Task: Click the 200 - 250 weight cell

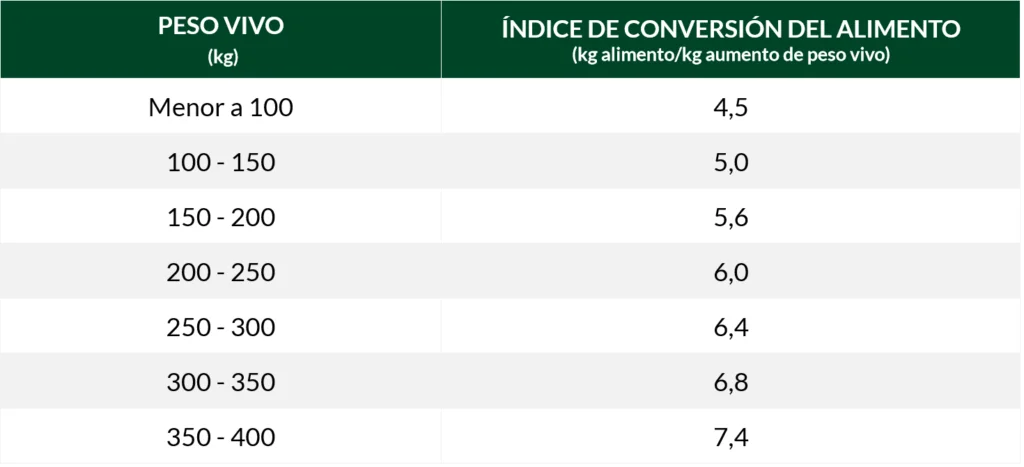Action: pos(221,272)
